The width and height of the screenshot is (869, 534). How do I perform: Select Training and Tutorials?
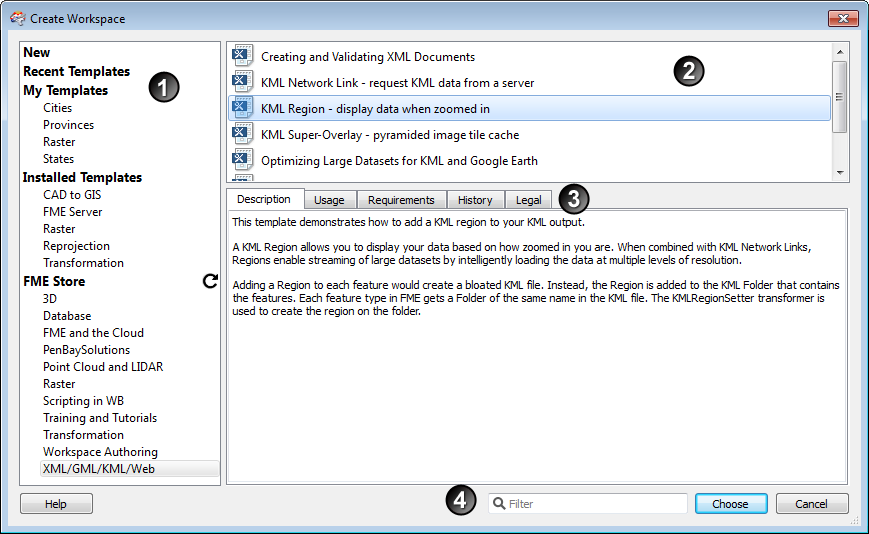tap(100, 418)
